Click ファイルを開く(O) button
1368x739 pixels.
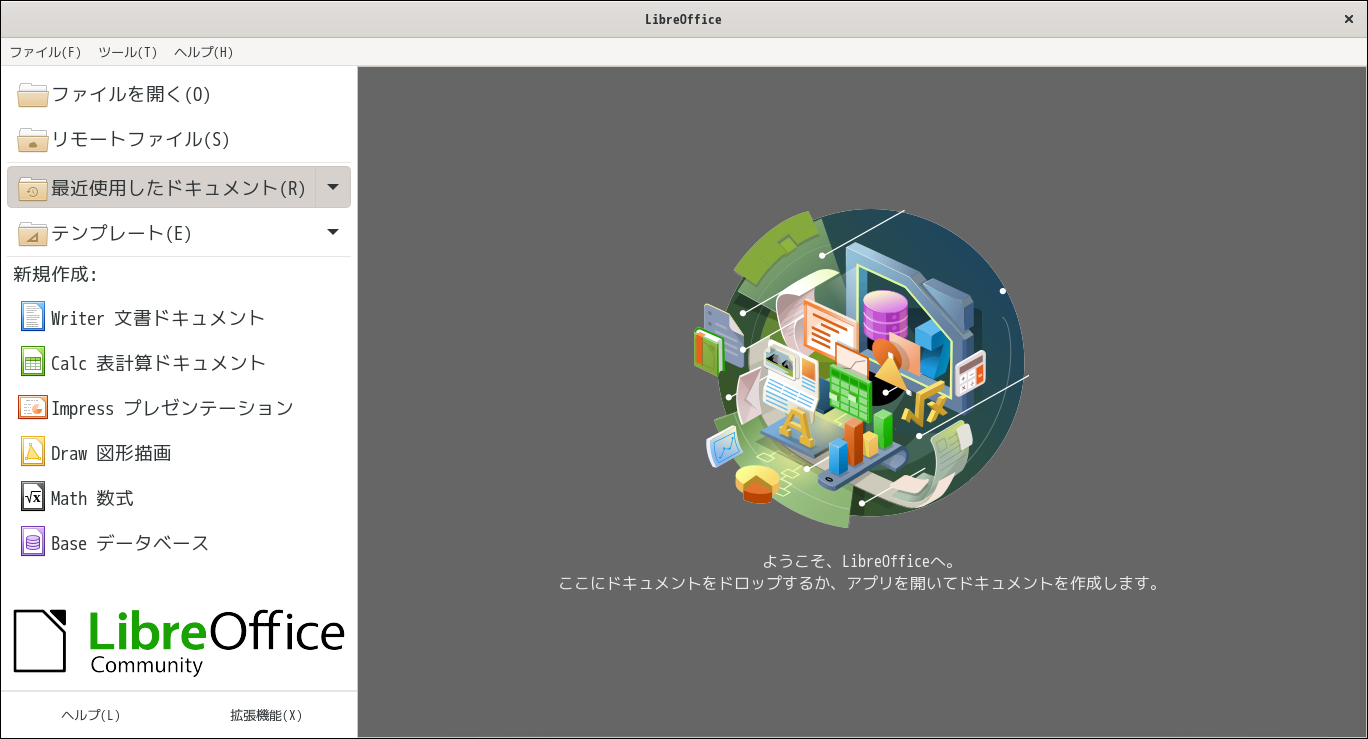pyautogui.click(x=179, y=94)
